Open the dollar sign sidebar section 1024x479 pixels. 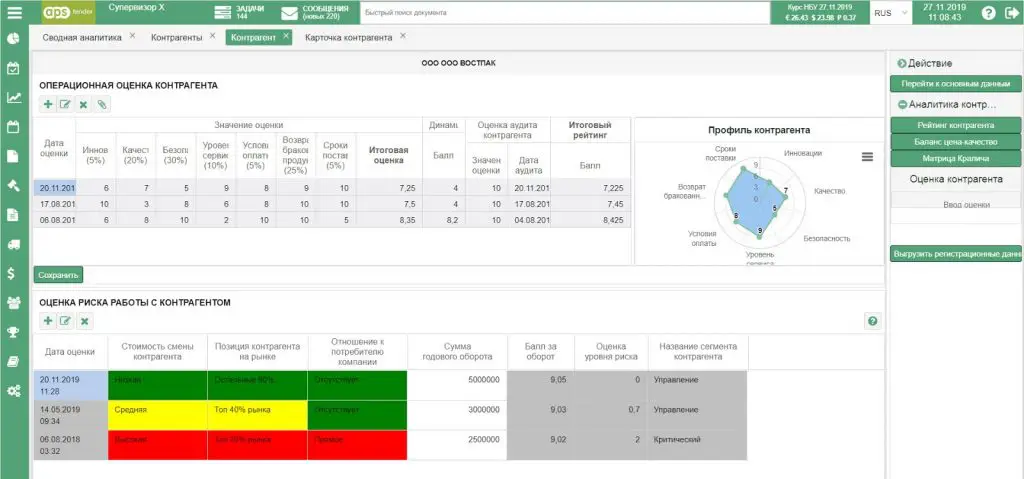[x=12, y=274]
